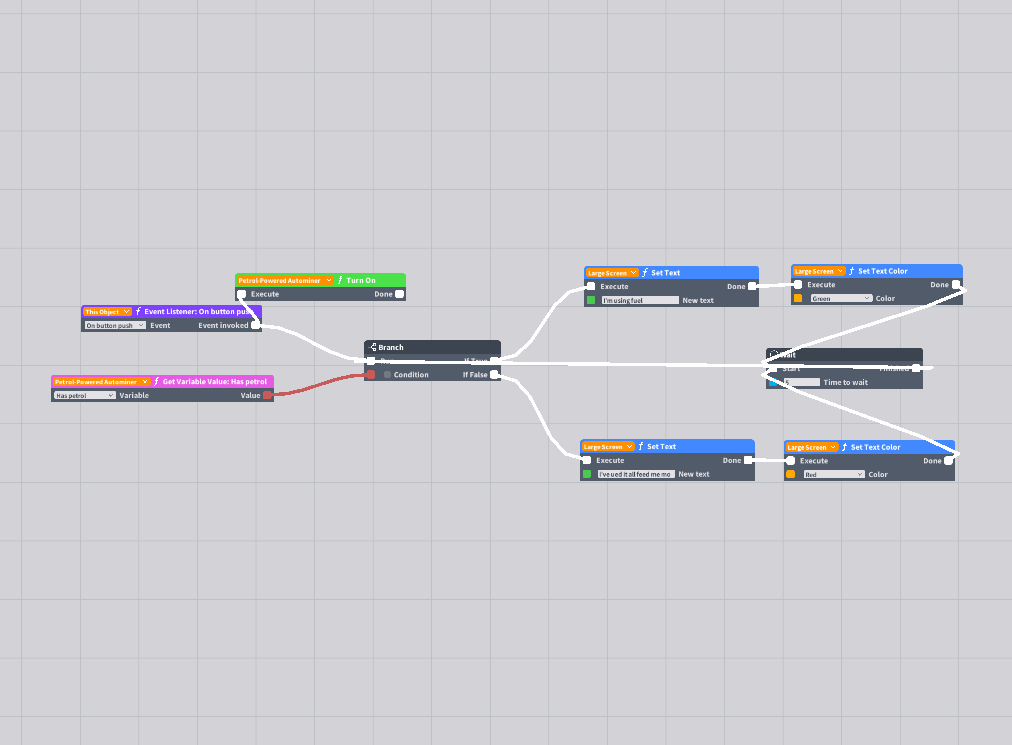Open the Red color dropdown

(x=834, y=475)
